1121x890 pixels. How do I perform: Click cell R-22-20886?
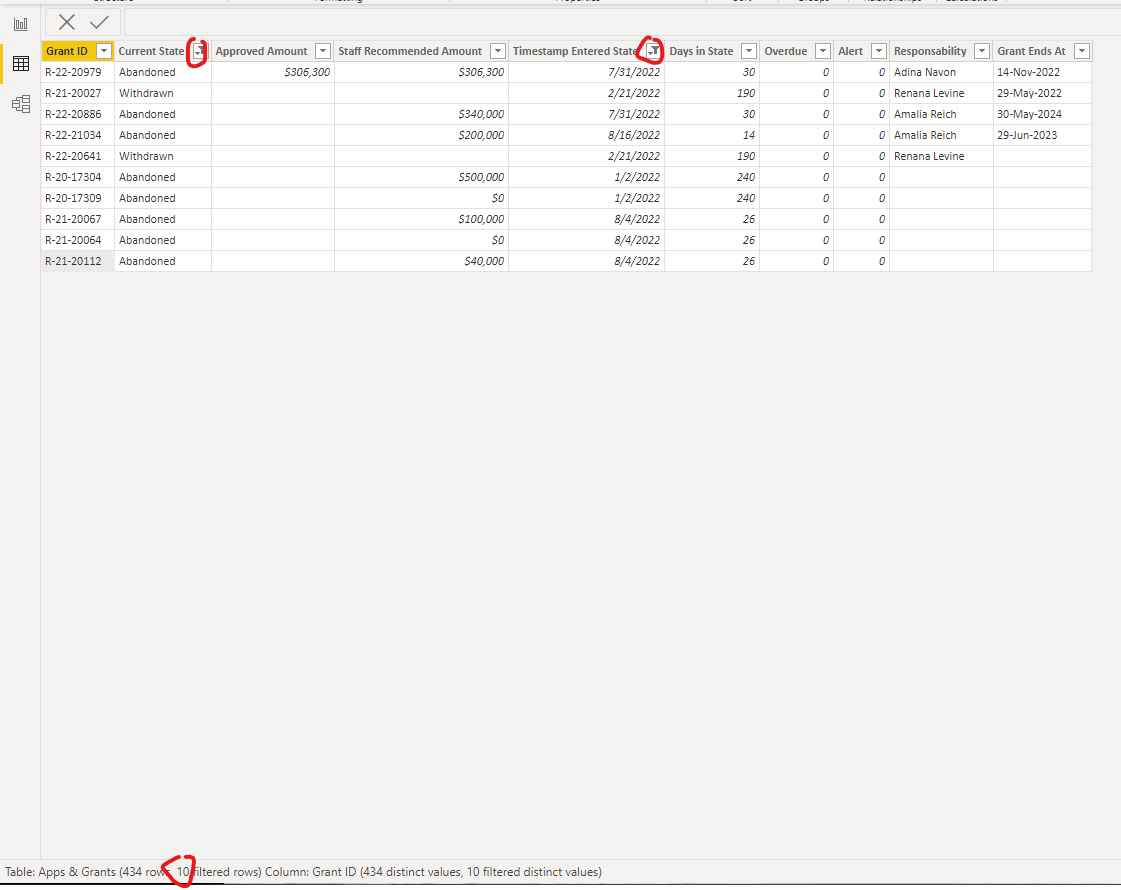pyautogui.click(x=78, y=114)
